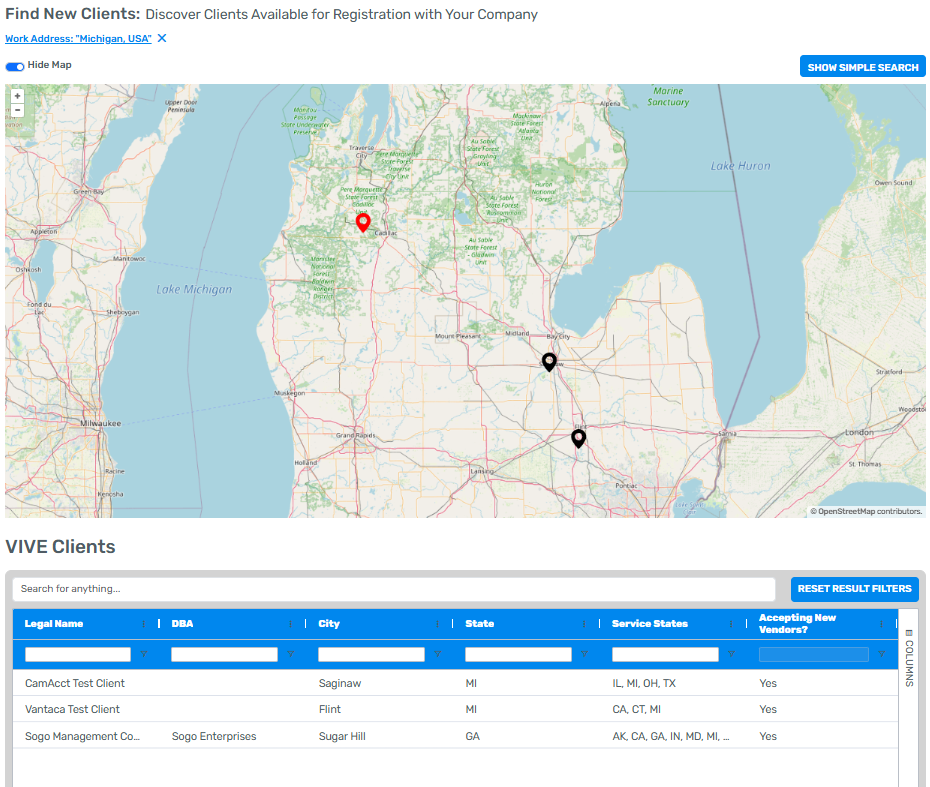The width and height of the screenshot is (930, 787).
Task: Click the Legal Name filter text box
Action: tap(78, 654)
